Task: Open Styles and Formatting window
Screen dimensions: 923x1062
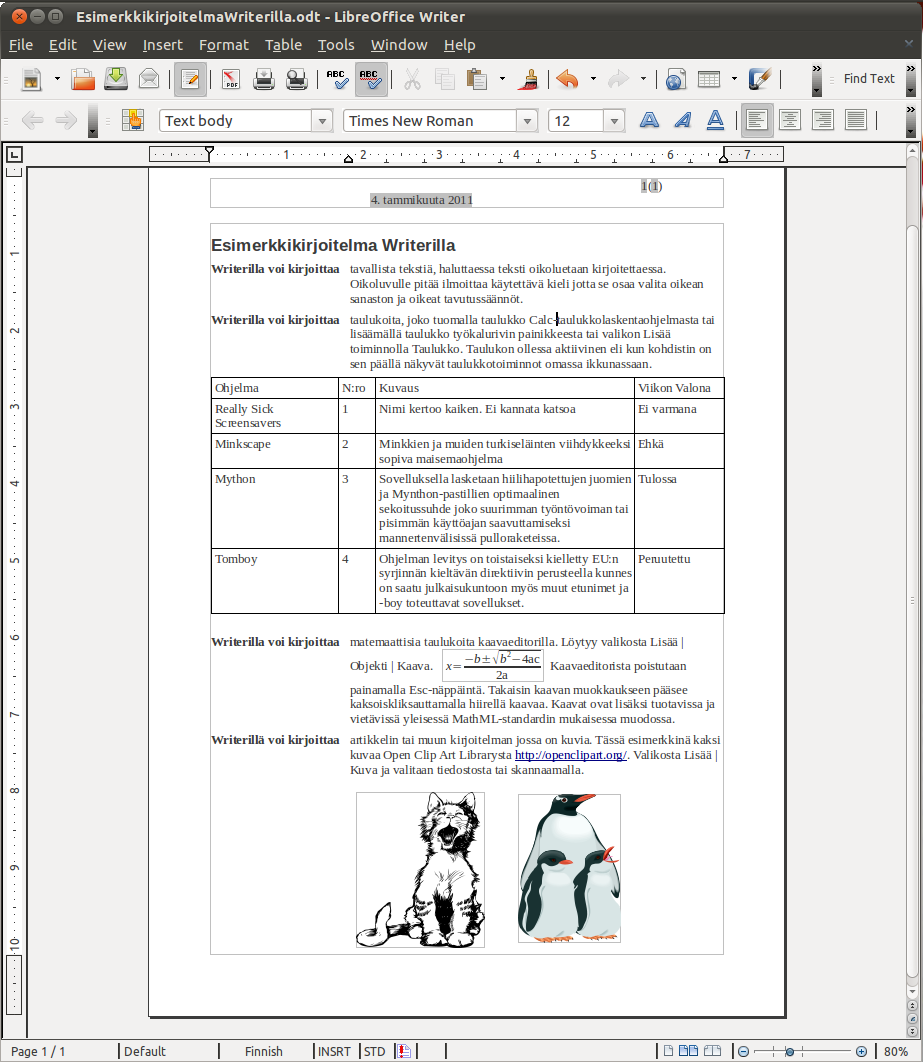Action: (133, 121)
